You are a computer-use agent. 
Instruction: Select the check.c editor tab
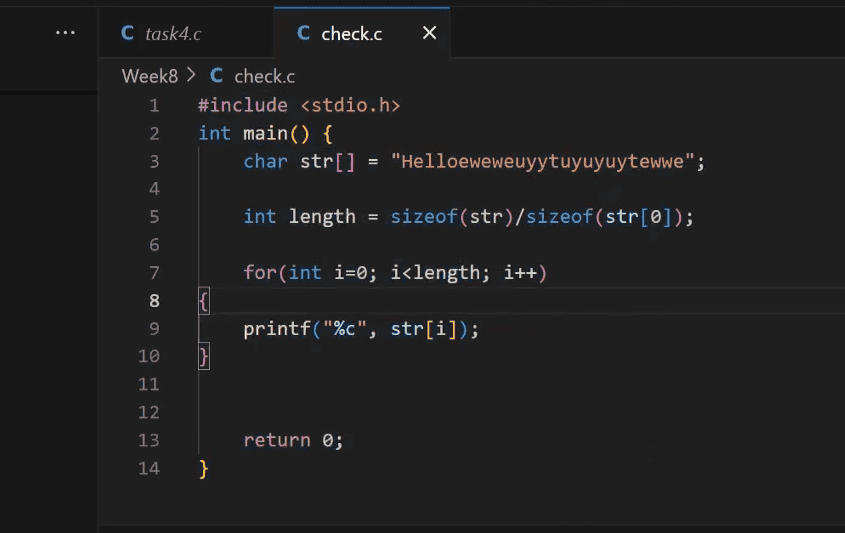click(351, 33)
